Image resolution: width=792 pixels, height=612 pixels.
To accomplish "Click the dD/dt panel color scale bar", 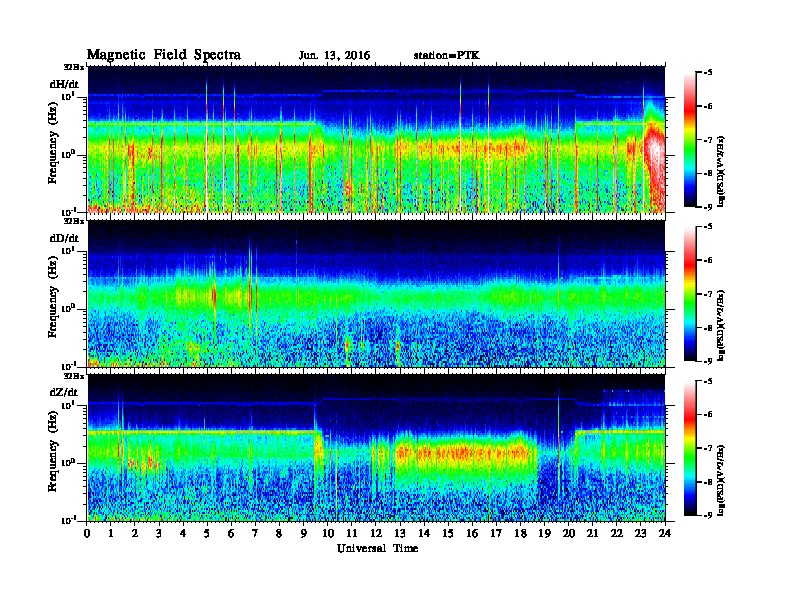I will [690, 294].
